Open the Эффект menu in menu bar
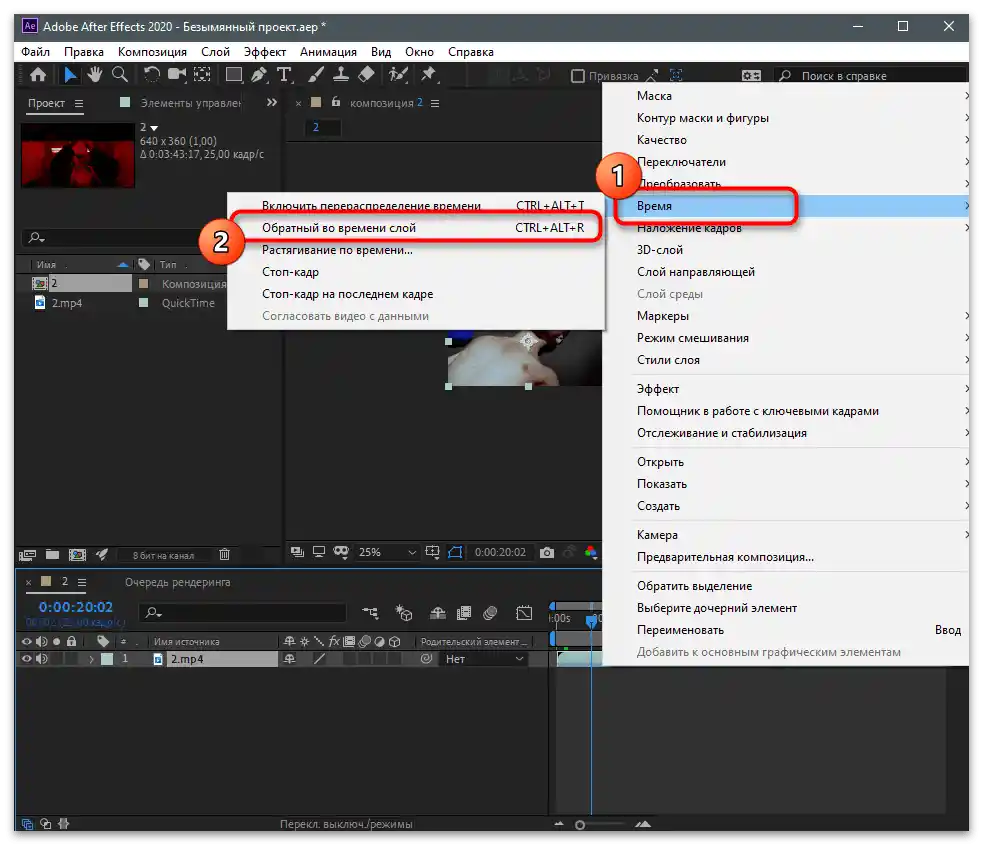Viewport: 983px width, 845px height. click(265, 52)
